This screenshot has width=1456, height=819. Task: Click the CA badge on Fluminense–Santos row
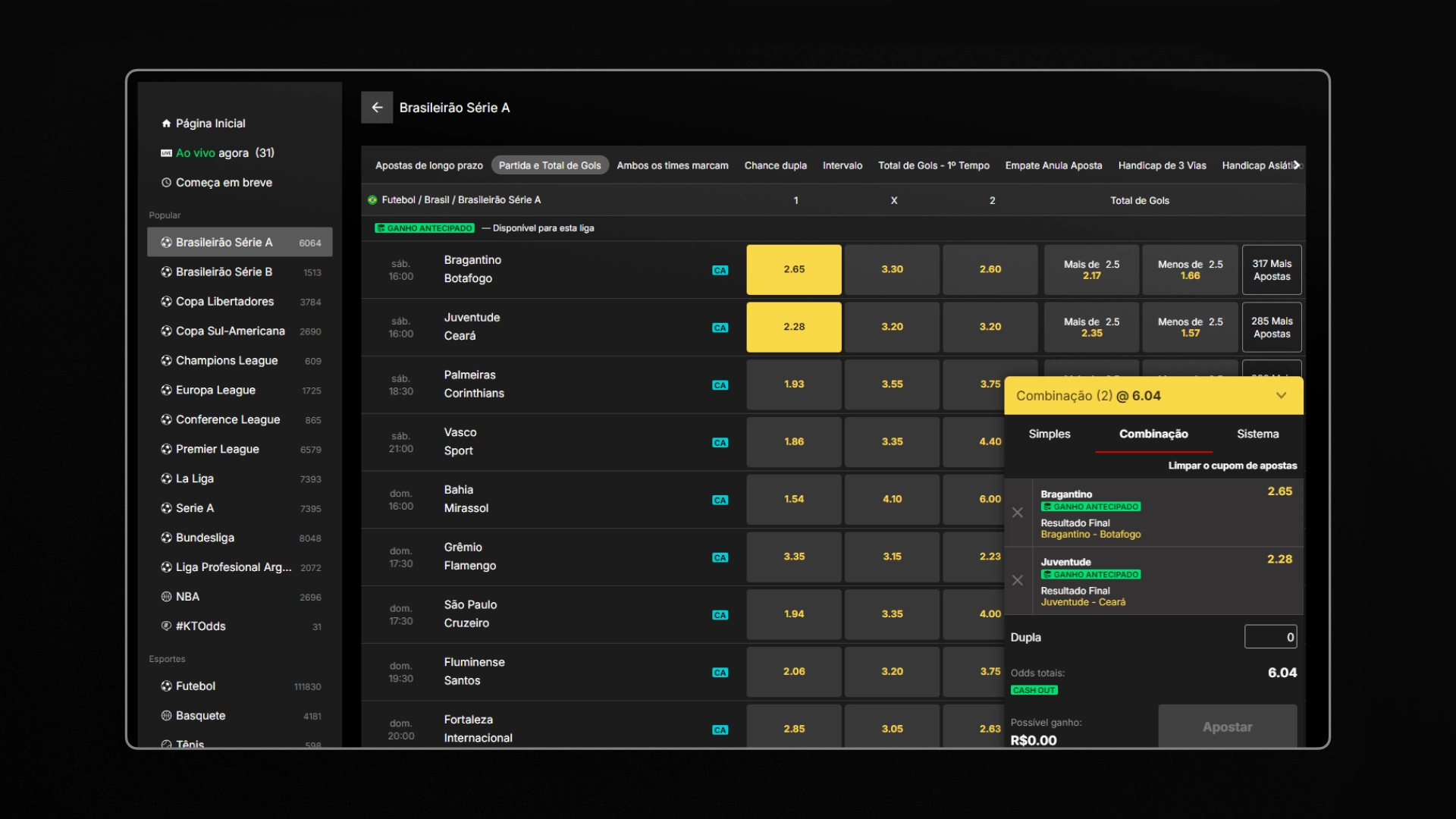point(720,673)
